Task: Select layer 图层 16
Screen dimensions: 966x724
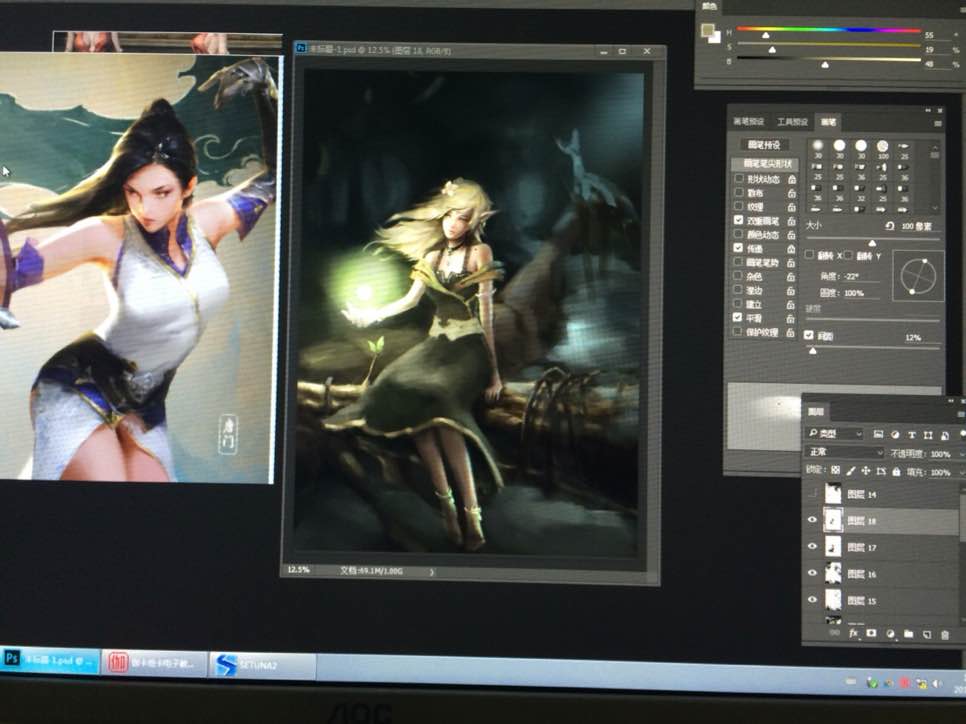Action: tap(882, 574)
